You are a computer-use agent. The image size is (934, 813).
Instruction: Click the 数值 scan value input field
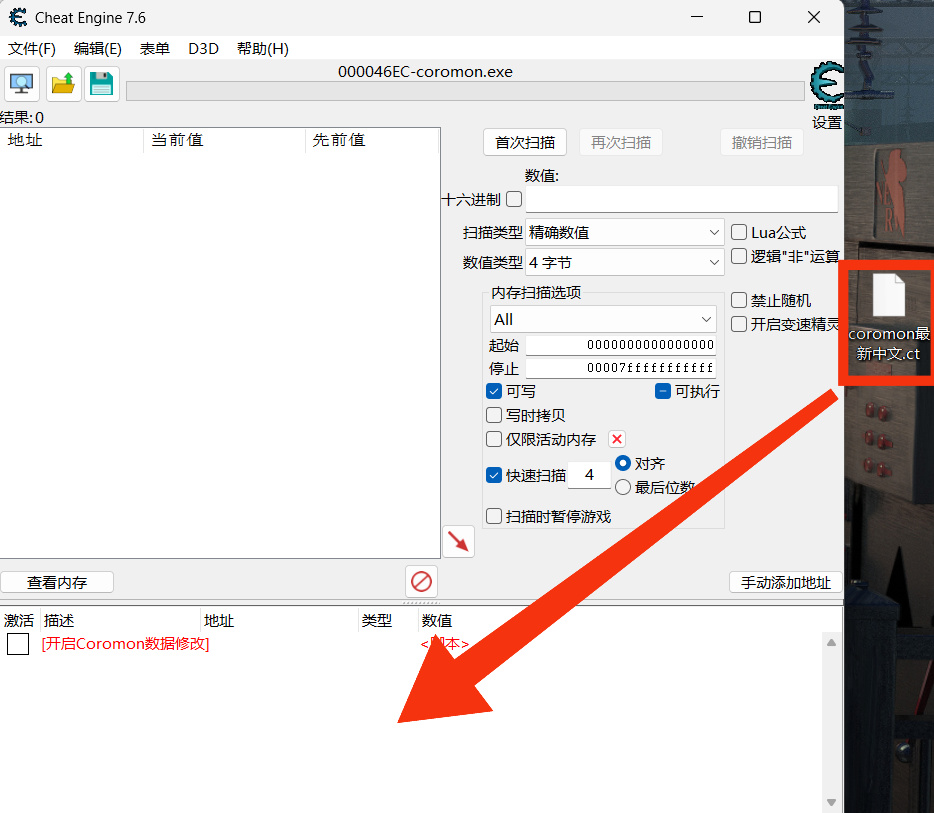click(x=681, y=199)
